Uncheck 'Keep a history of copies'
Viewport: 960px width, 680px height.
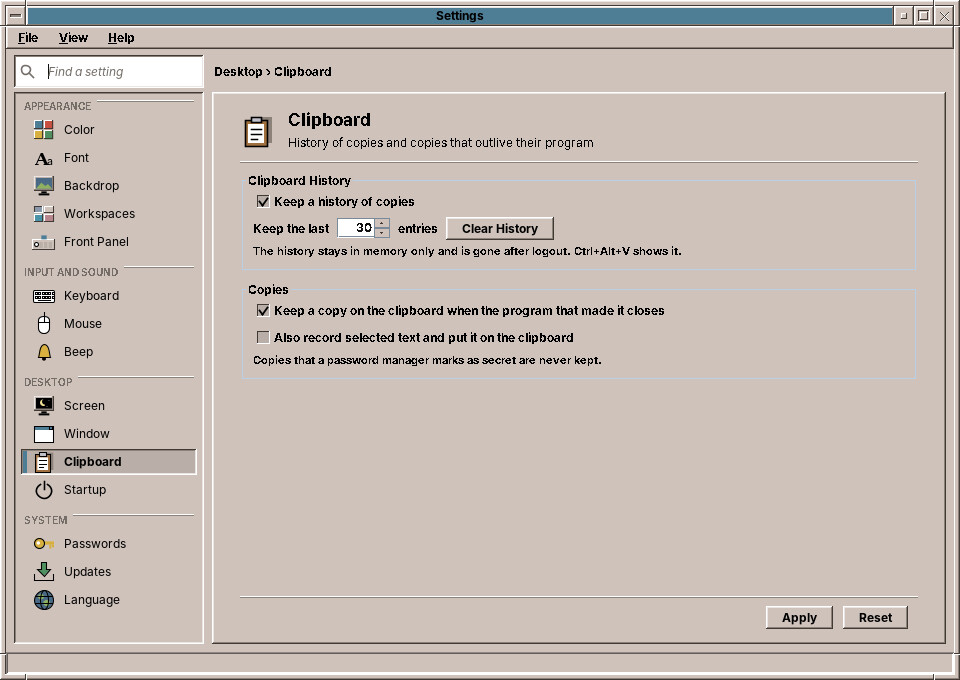[263, 201]
